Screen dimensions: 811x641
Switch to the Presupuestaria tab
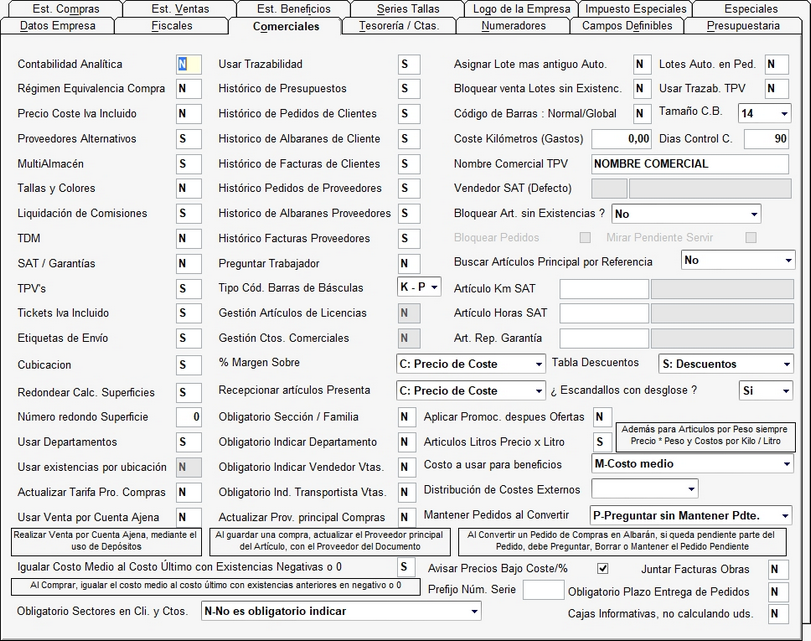(x=743, y=26)
